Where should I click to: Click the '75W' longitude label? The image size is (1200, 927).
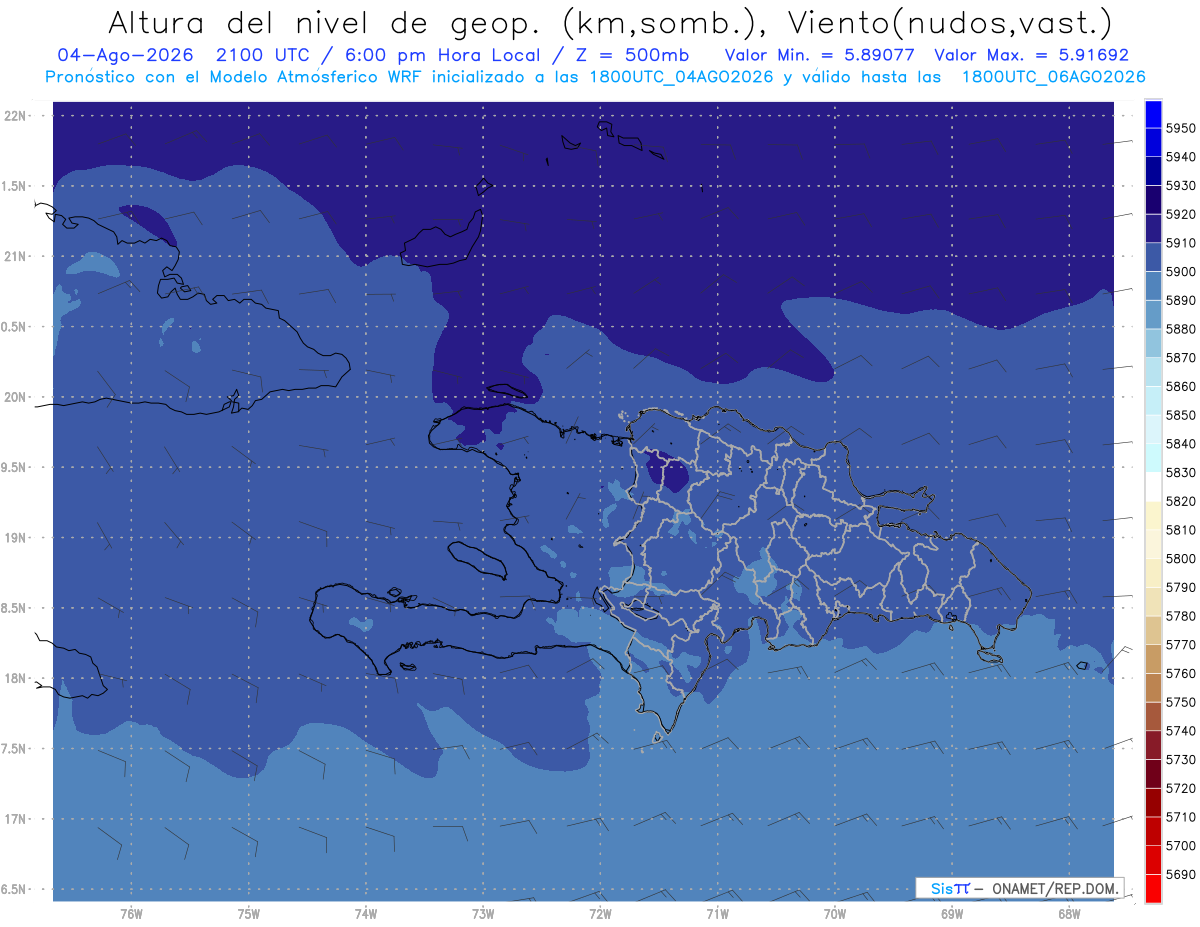pyautogui.click(x=249, y=913)
